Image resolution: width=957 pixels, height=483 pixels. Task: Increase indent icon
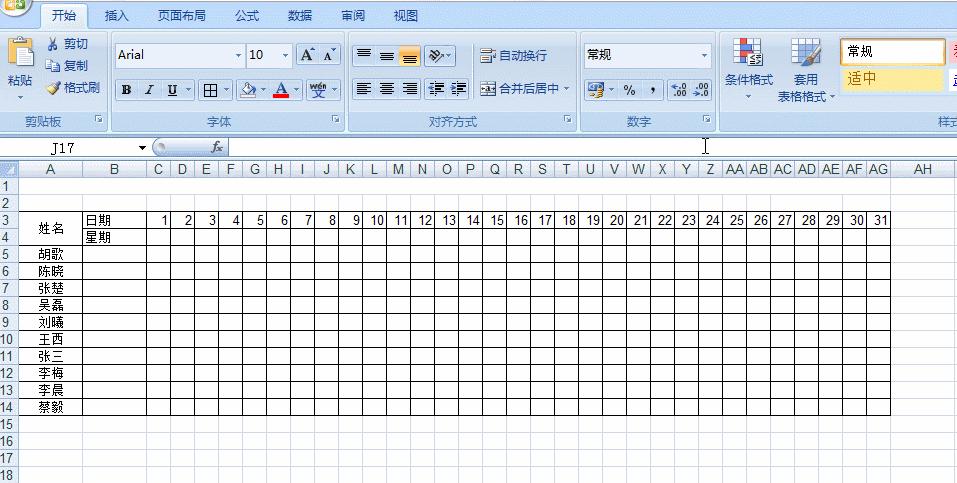click(x=458, y=89)
